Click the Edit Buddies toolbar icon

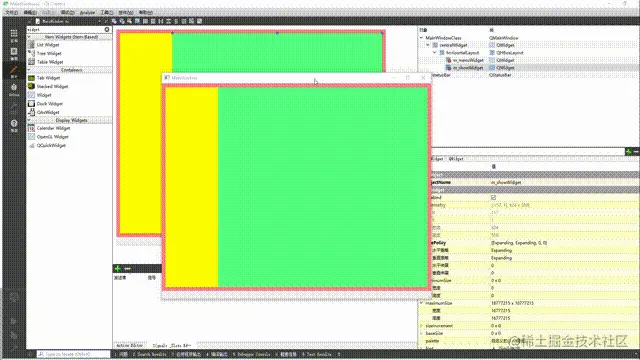(129, 21)
